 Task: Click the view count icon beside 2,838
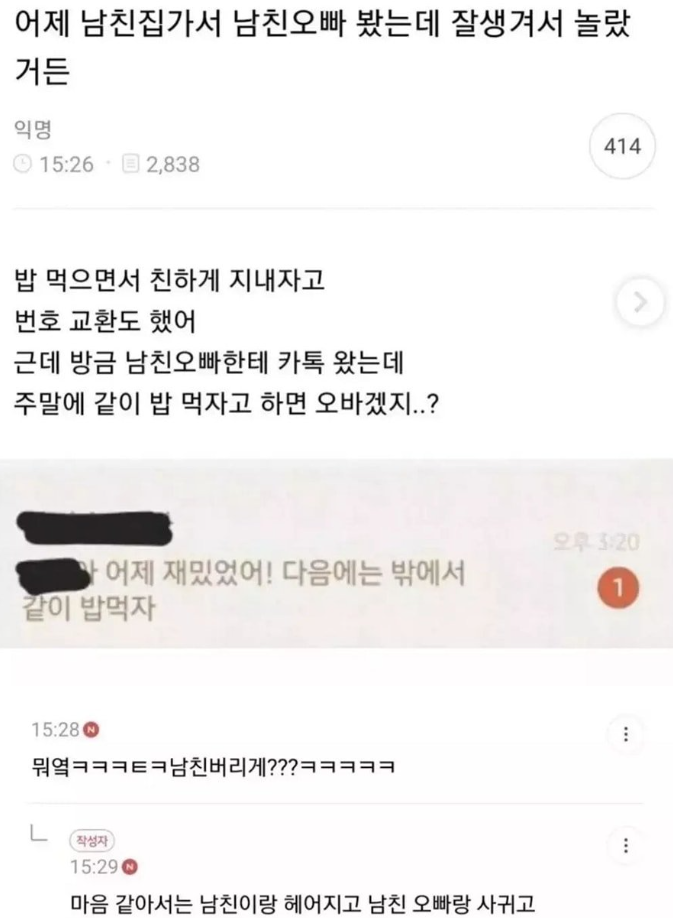coord(131,164)
